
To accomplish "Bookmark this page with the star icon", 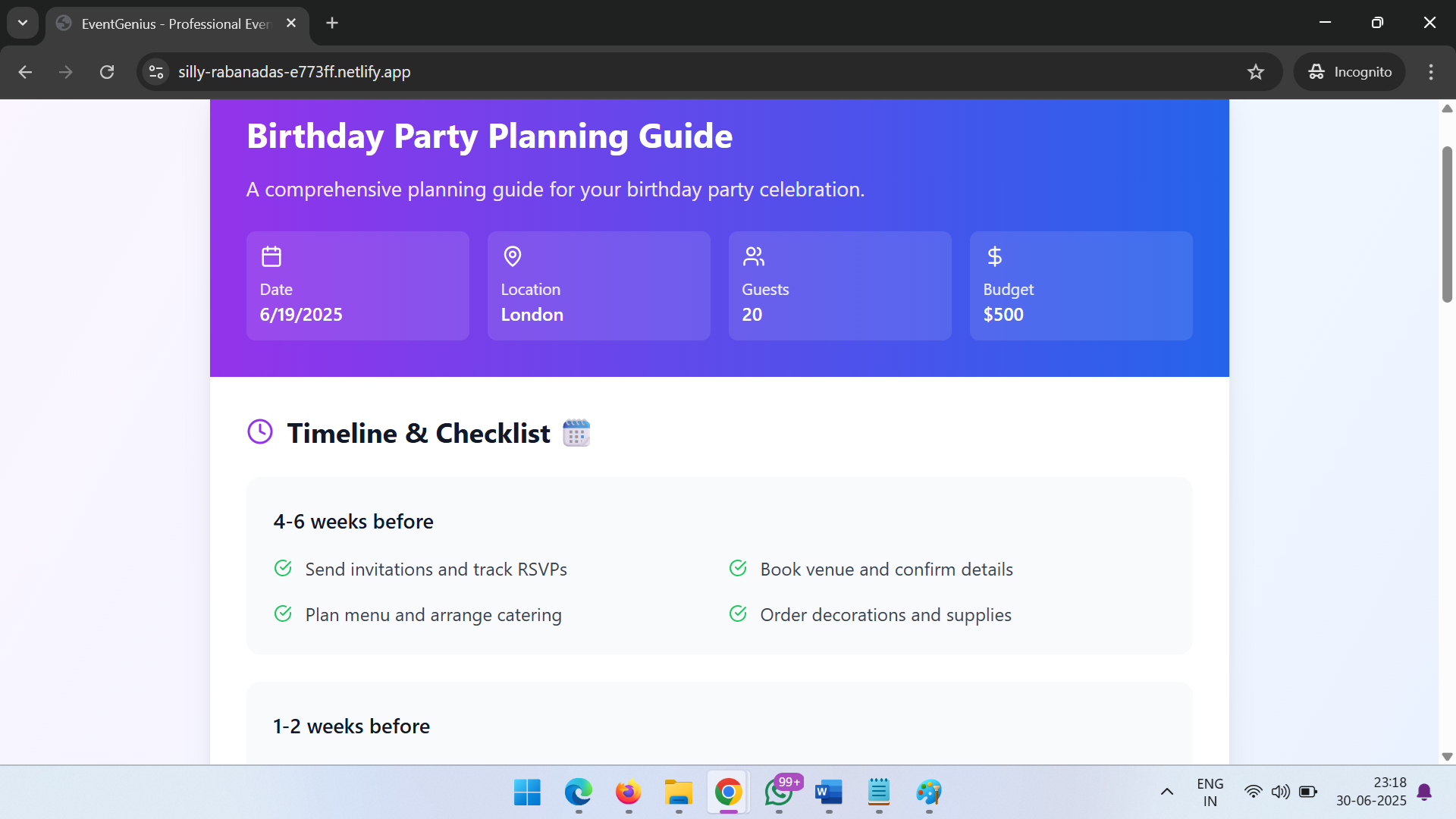I will coord(1256,72).
